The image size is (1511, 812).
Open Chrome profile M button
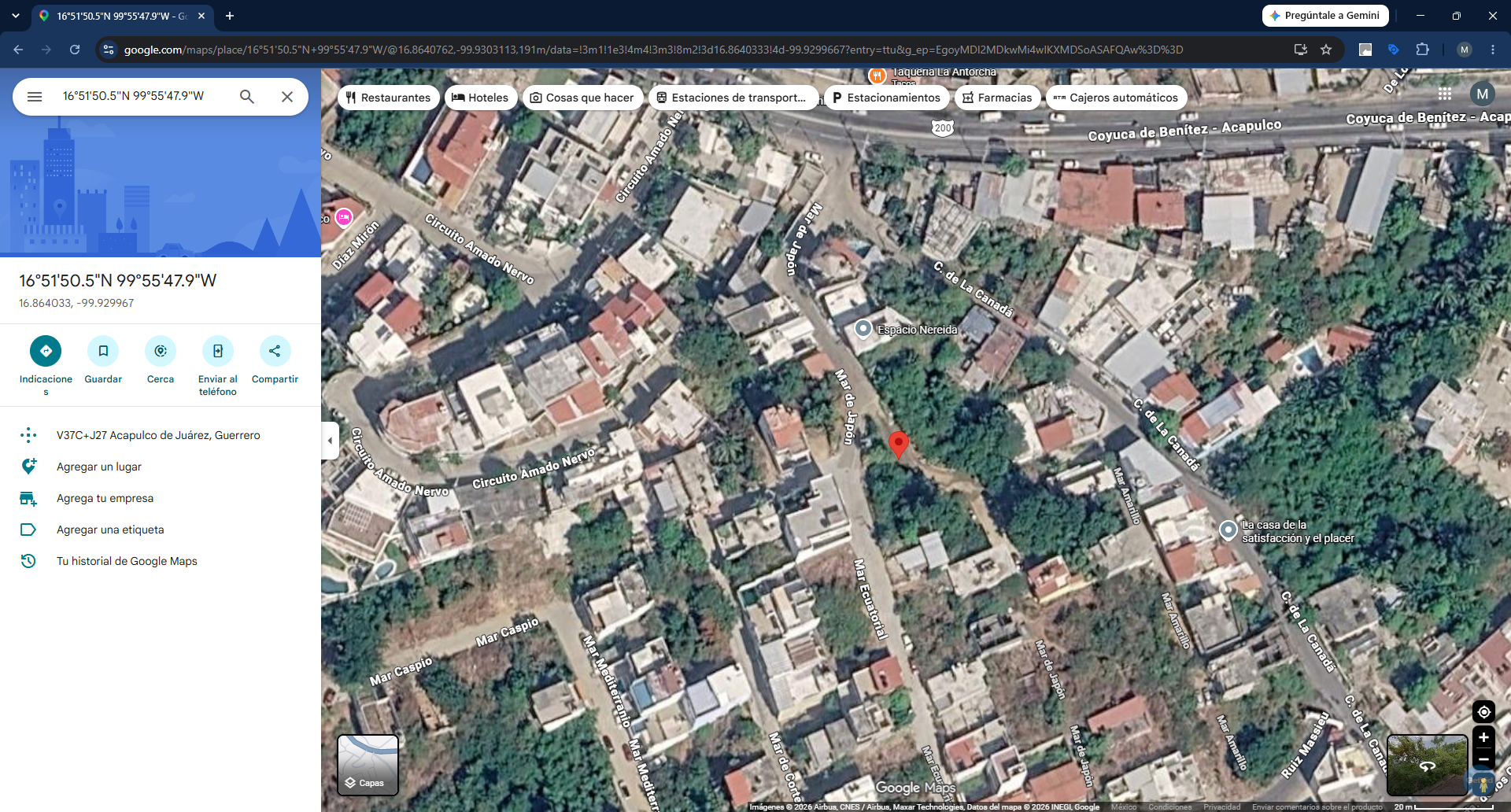(1464, 50)
